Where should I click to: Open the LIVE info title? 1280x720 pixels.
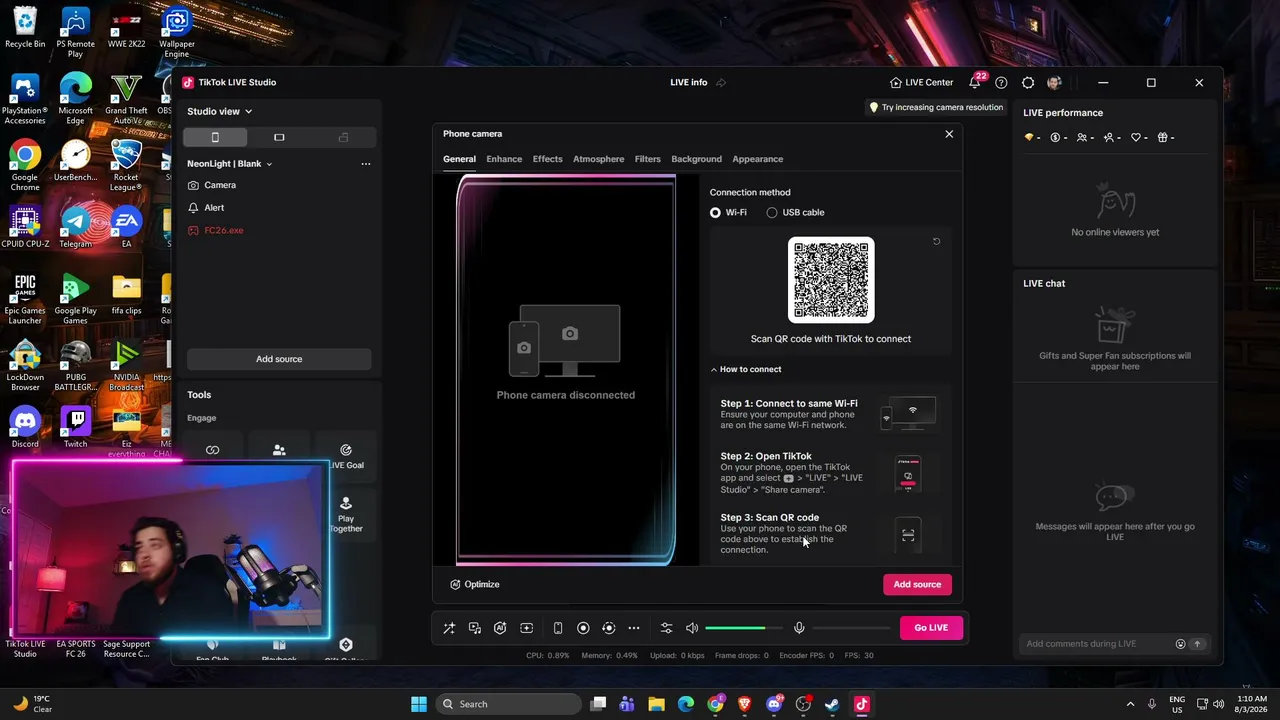point(688,83)
